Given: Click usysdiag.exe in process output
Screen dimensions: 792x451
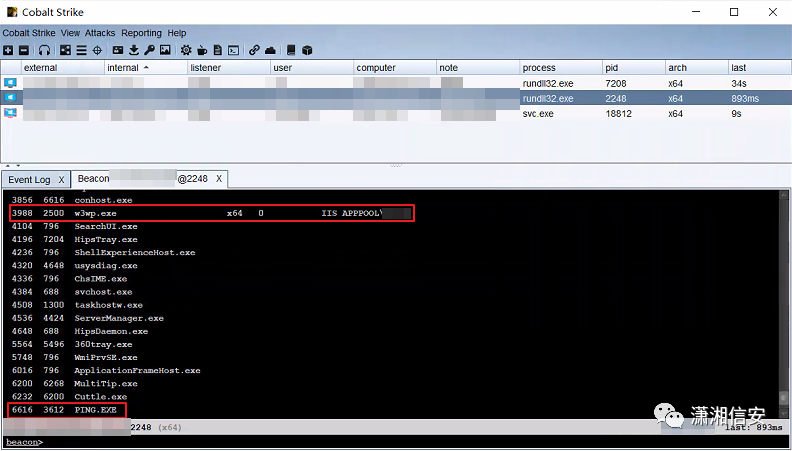Looking at the screenshot, I should click(106, 266).
